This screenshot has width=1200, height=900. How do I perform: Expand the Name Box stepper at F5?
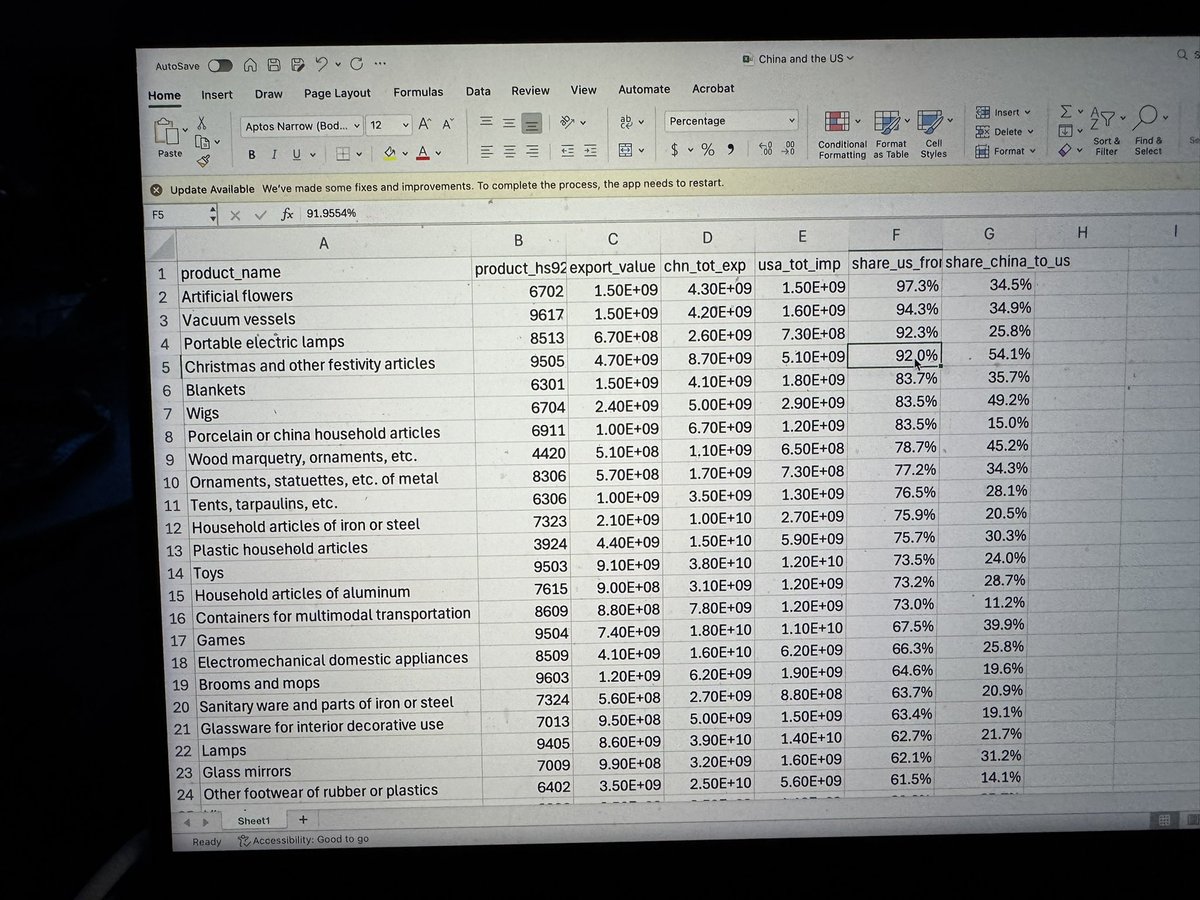point(212,215)
